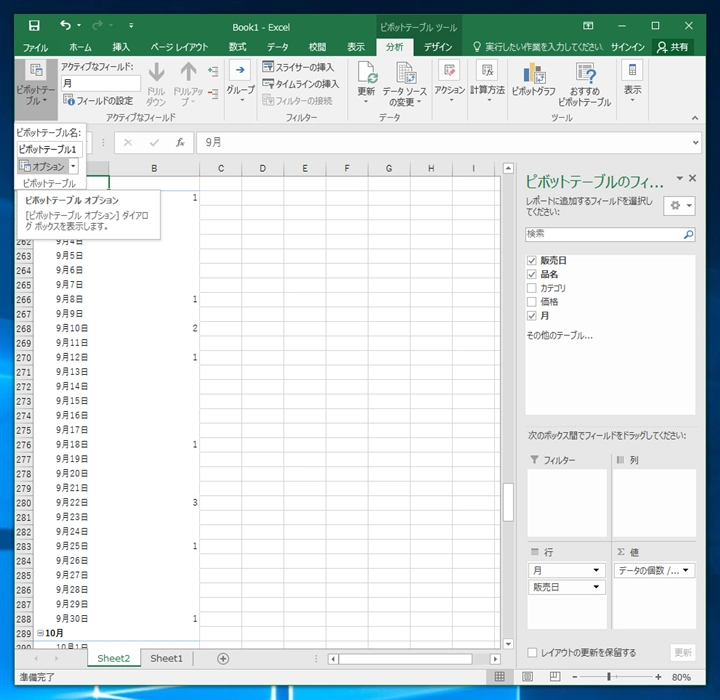Switch to Page Break Preview icon
Viewport: 720px width, 700px height.
(555, 677)
